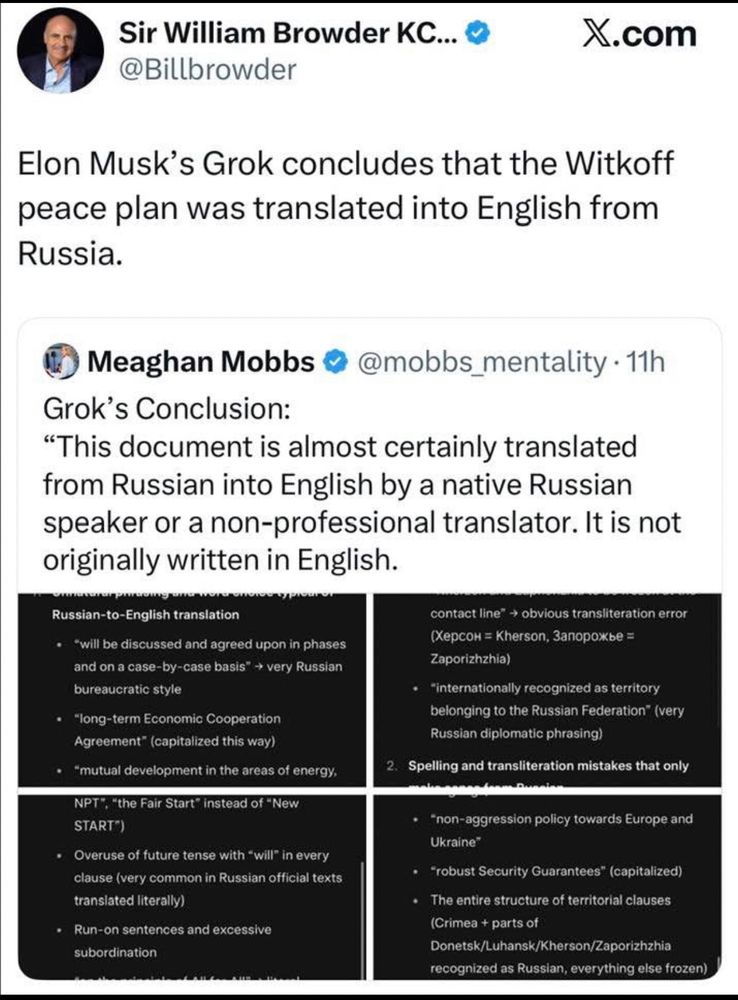Click Bill Browder's profile avatar photo
Screen dimensions: 738x1000
60,51
